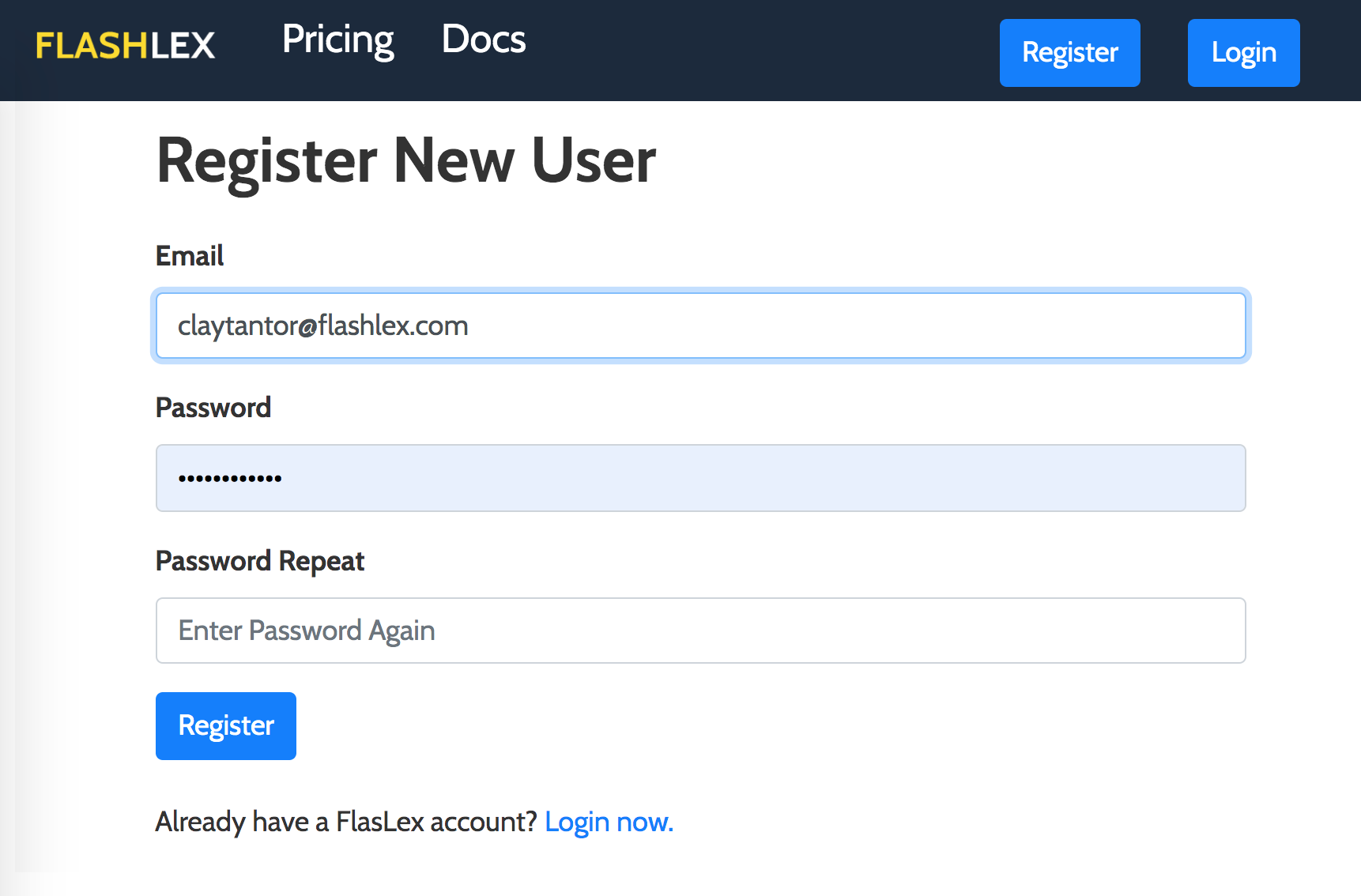The image size is (1361, 896).
Task: Click the Enter Password Again field
Action: coord(701,631)
